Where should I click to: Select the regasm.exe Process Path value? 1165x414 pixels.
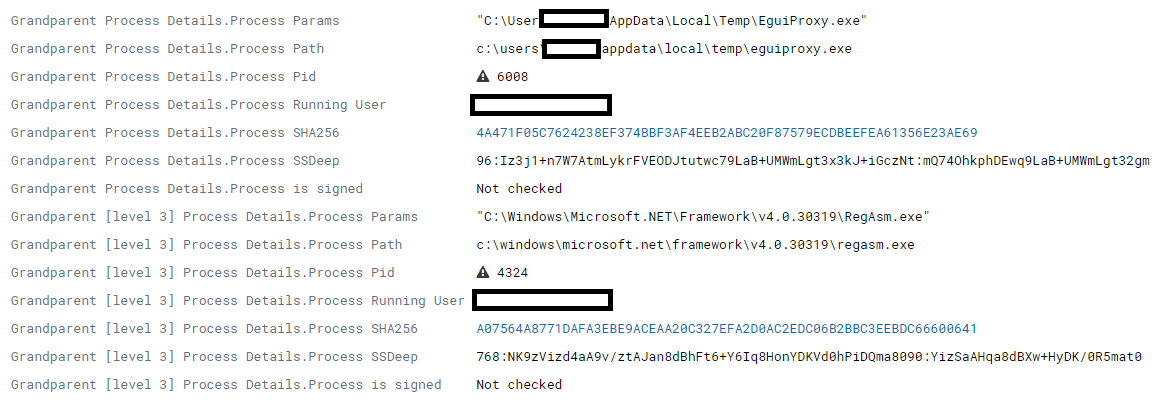click(695, 245)
